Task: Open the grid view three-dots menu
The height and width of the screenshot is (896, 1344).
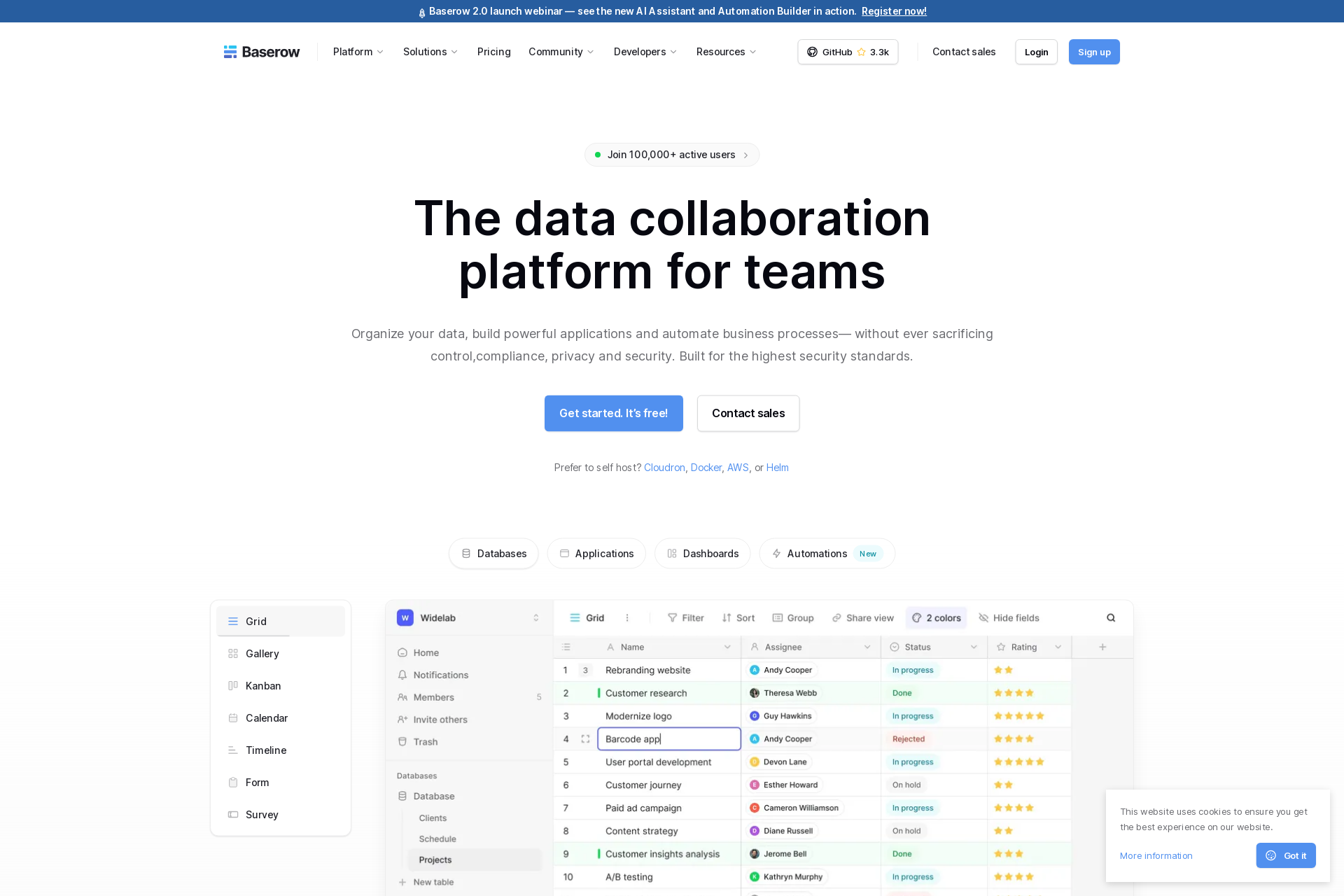Action: [x=627, y=617]
